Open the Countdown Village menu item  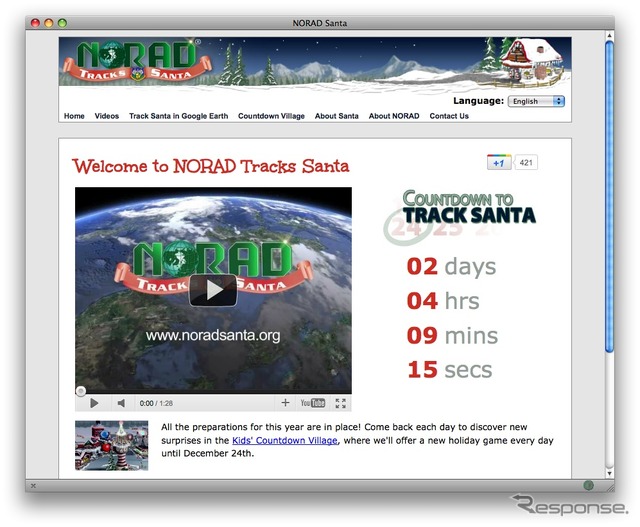click(x=271, y=116)
